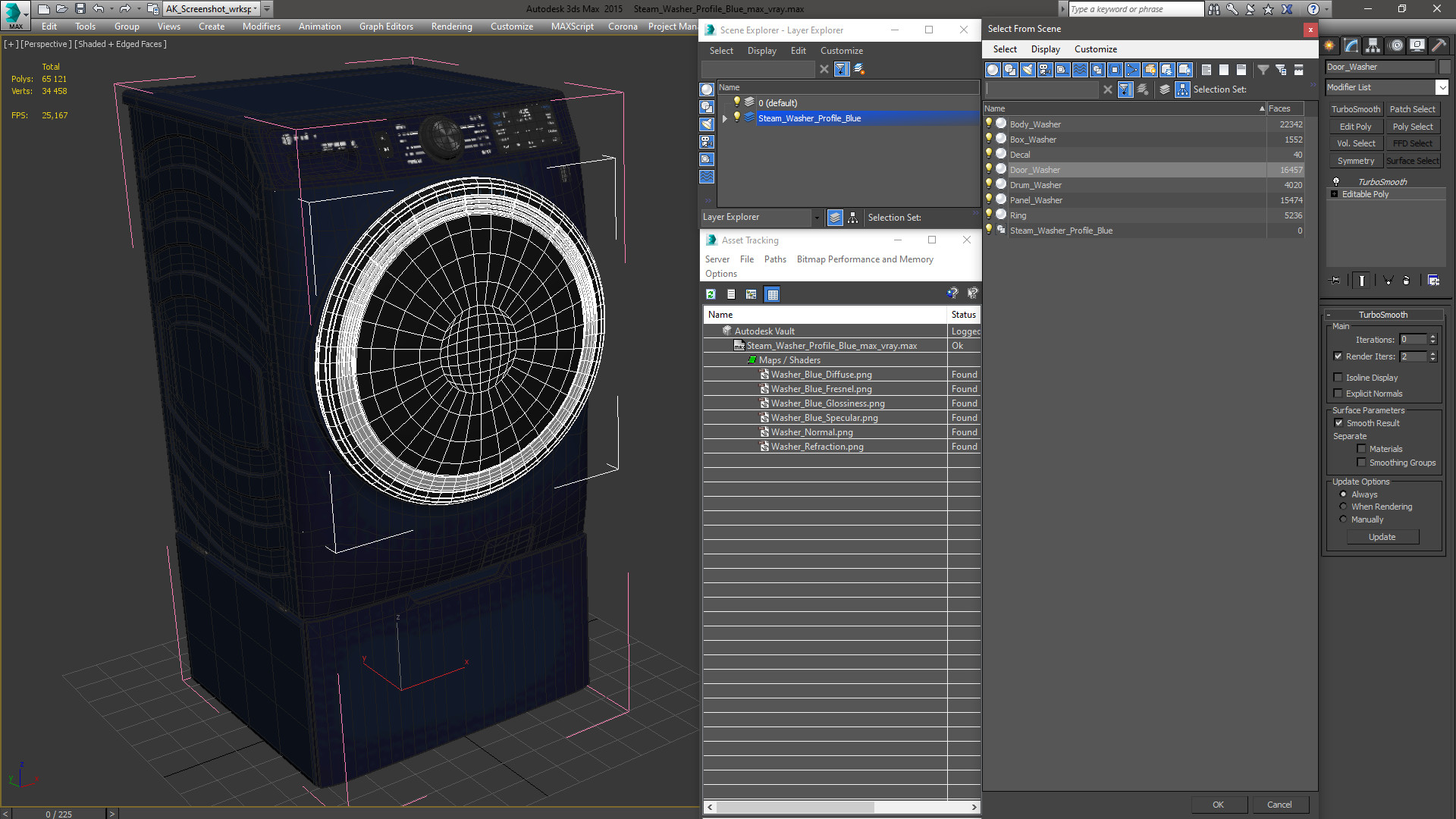The height and width of the screenshot is (819, 1456).
Task: Click Symmetry modifier button
Action: [1355, 161]
